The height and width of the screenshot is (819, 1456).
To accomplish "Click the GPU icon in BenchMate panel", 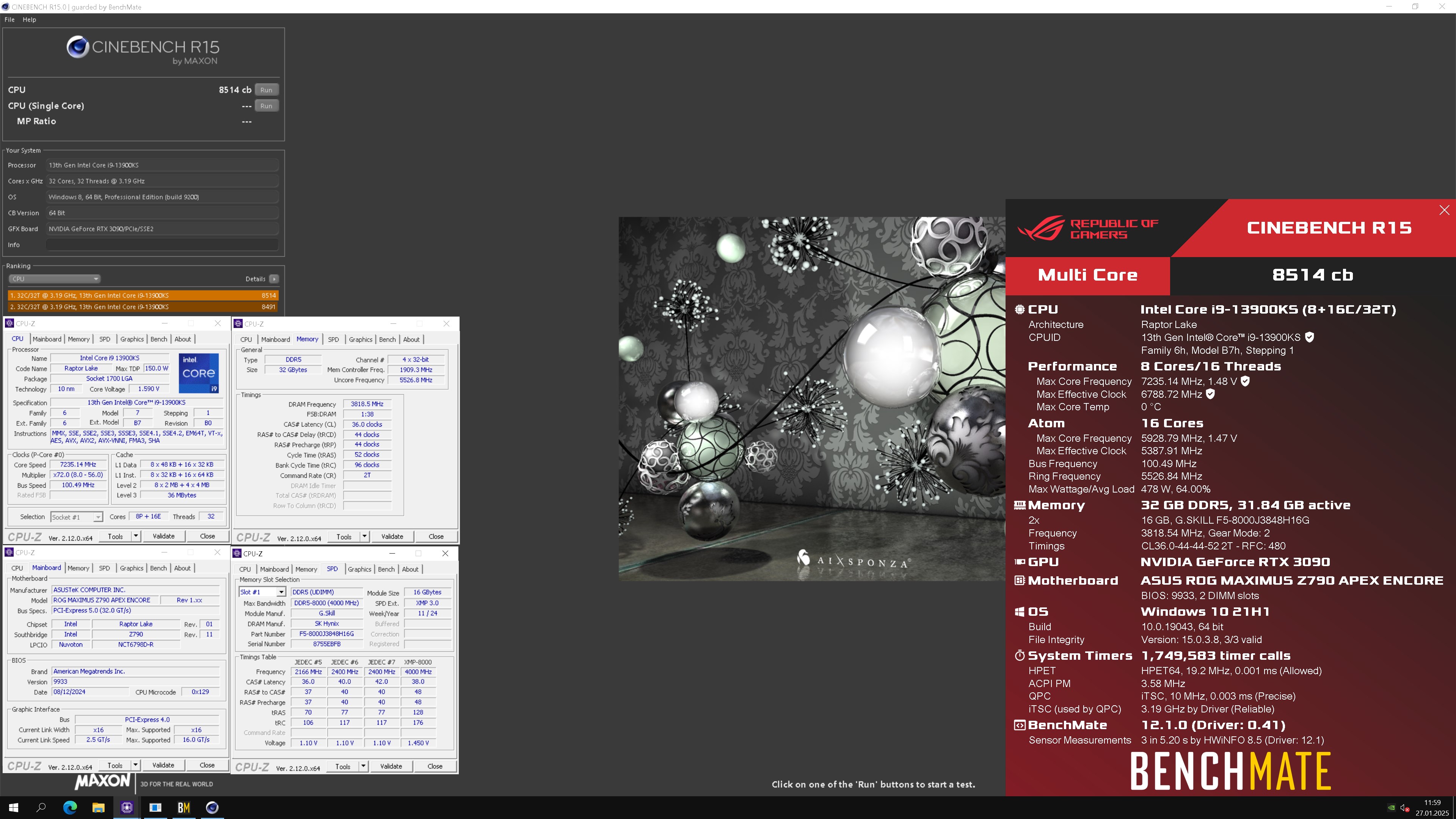I will pos(1020,562).
